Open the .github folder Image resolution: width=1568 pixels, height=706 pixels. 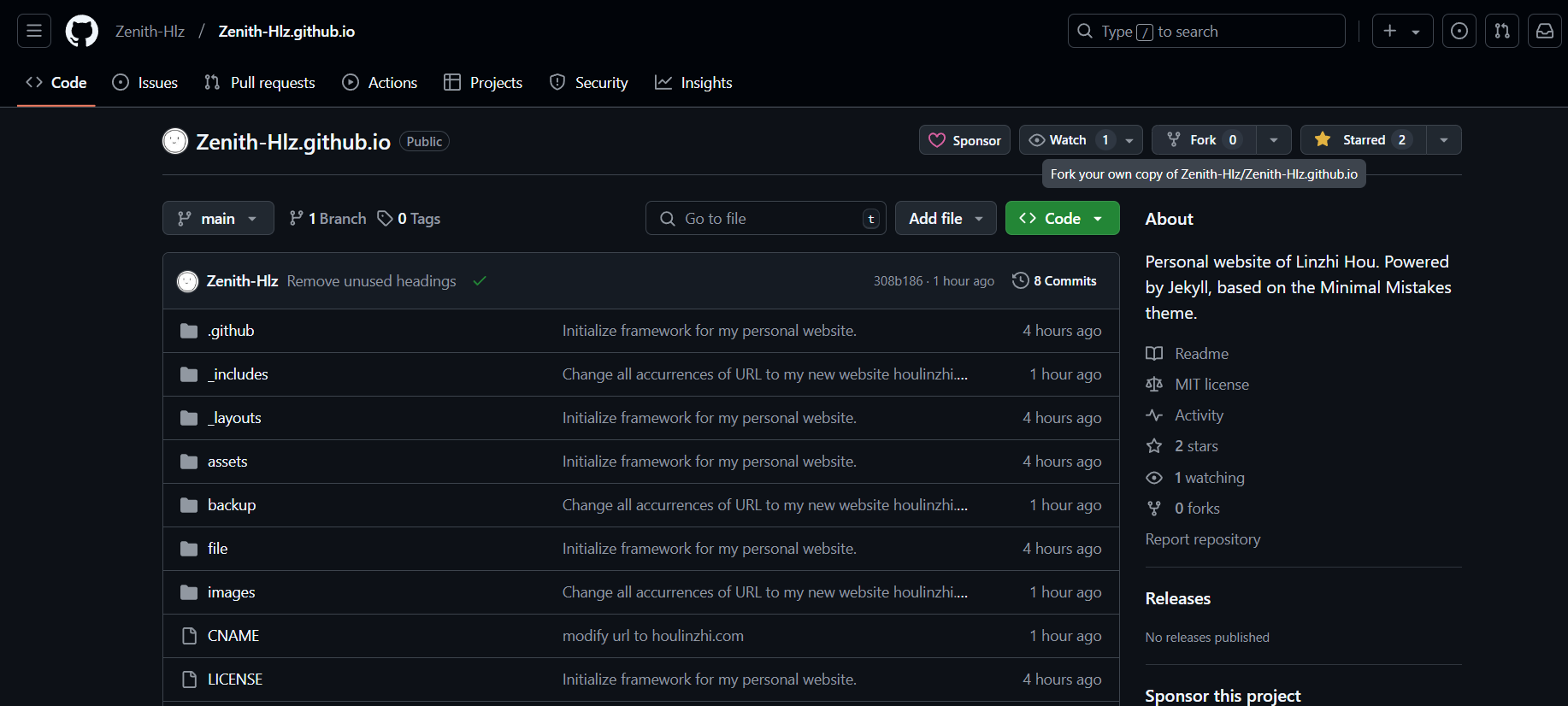pyautogui.click(x=231, y=331)
